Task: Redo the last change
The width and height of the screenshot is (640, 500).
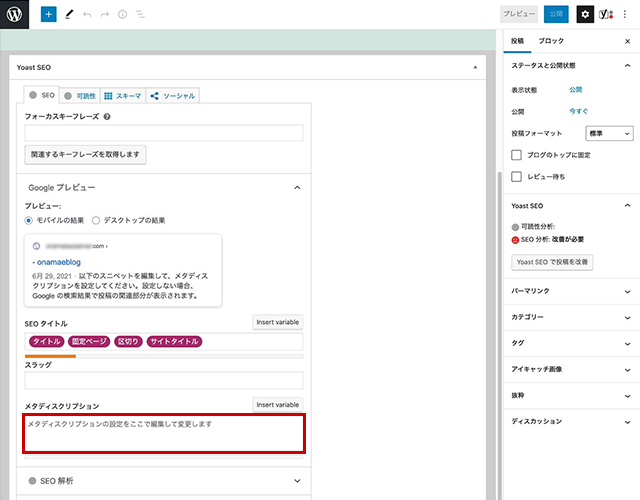Action: pos(105,14)
